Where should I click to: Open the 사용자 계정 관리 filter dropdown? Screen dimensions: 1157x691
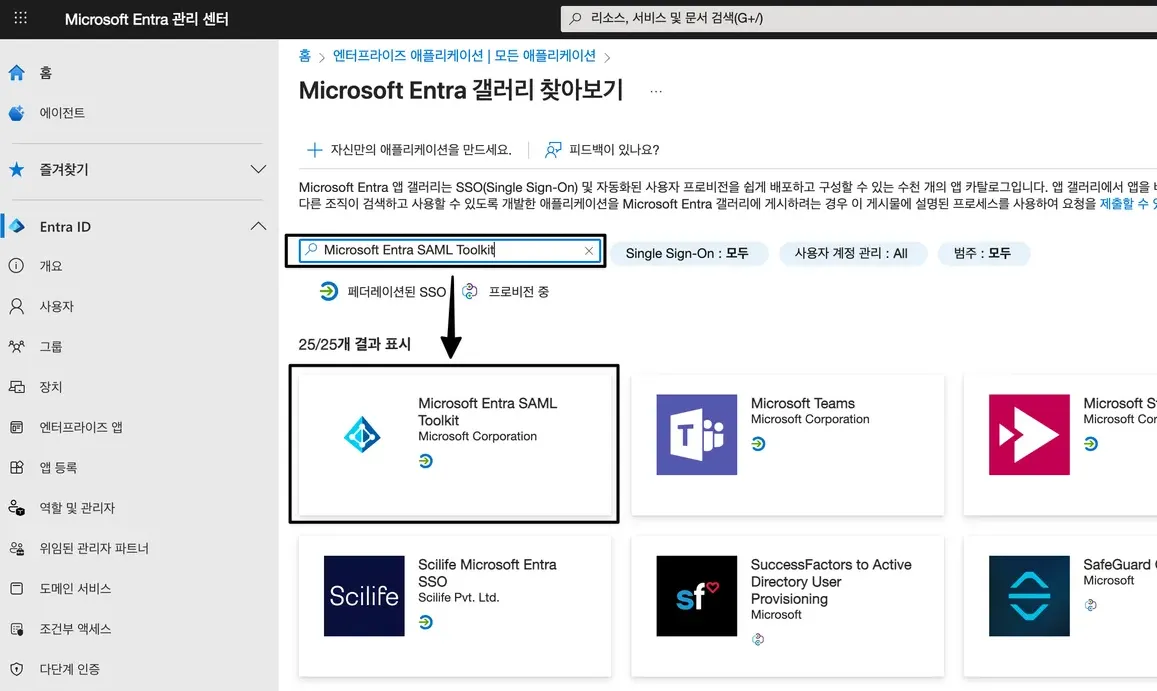851,253
